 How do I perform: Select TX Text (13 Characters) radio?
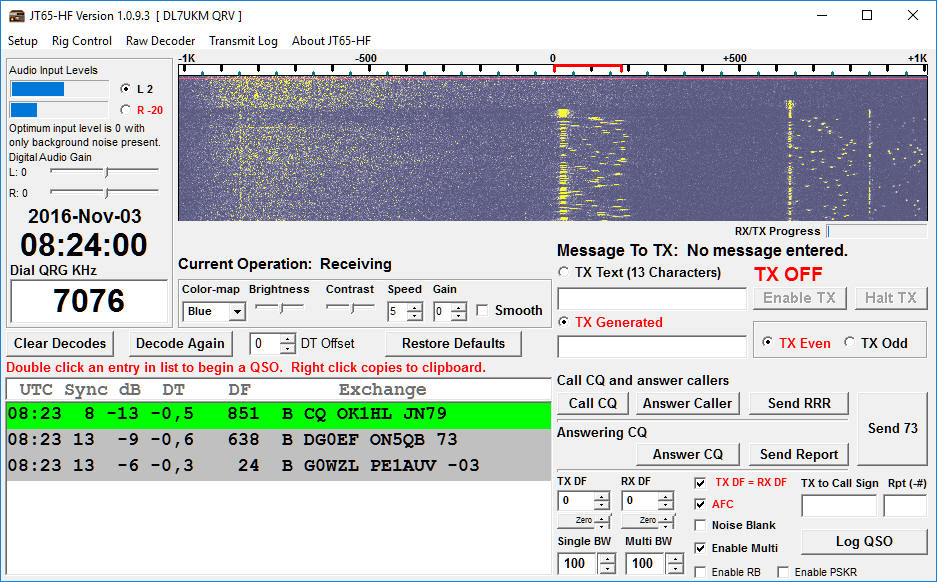coord(563,272)
